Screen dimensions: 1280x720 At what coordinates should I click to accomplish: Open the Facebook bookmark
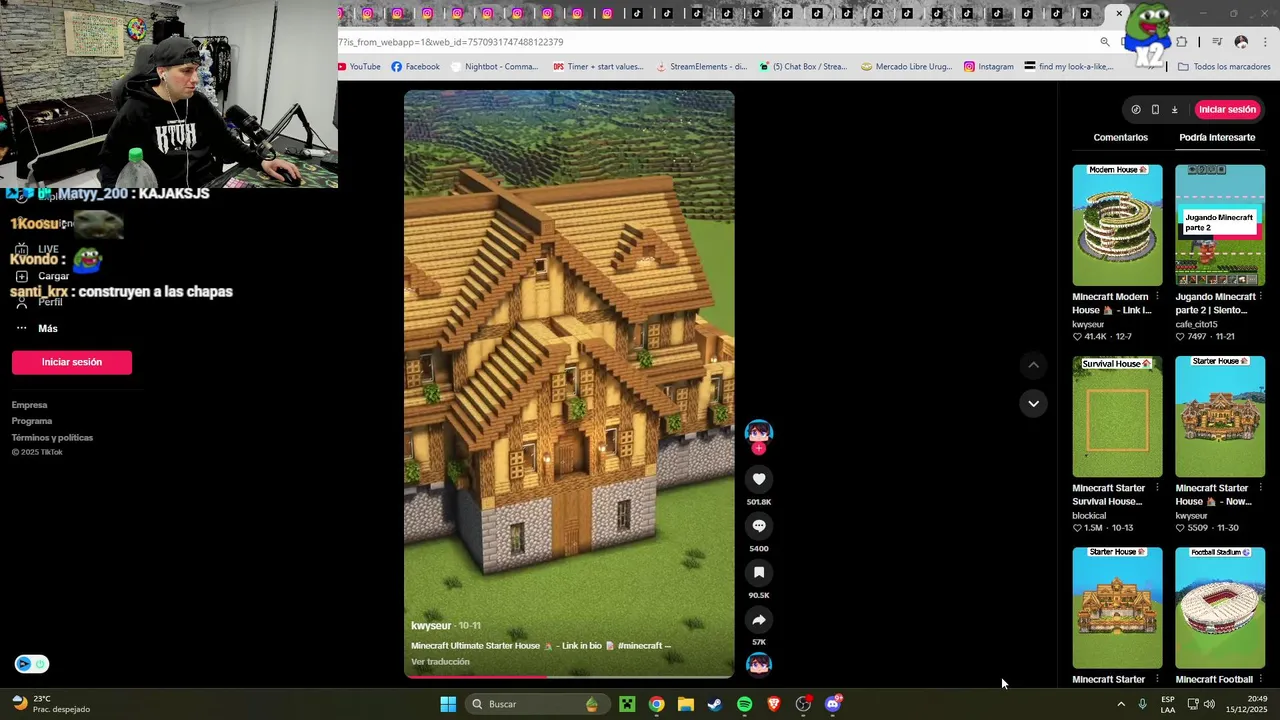[415, 67]
